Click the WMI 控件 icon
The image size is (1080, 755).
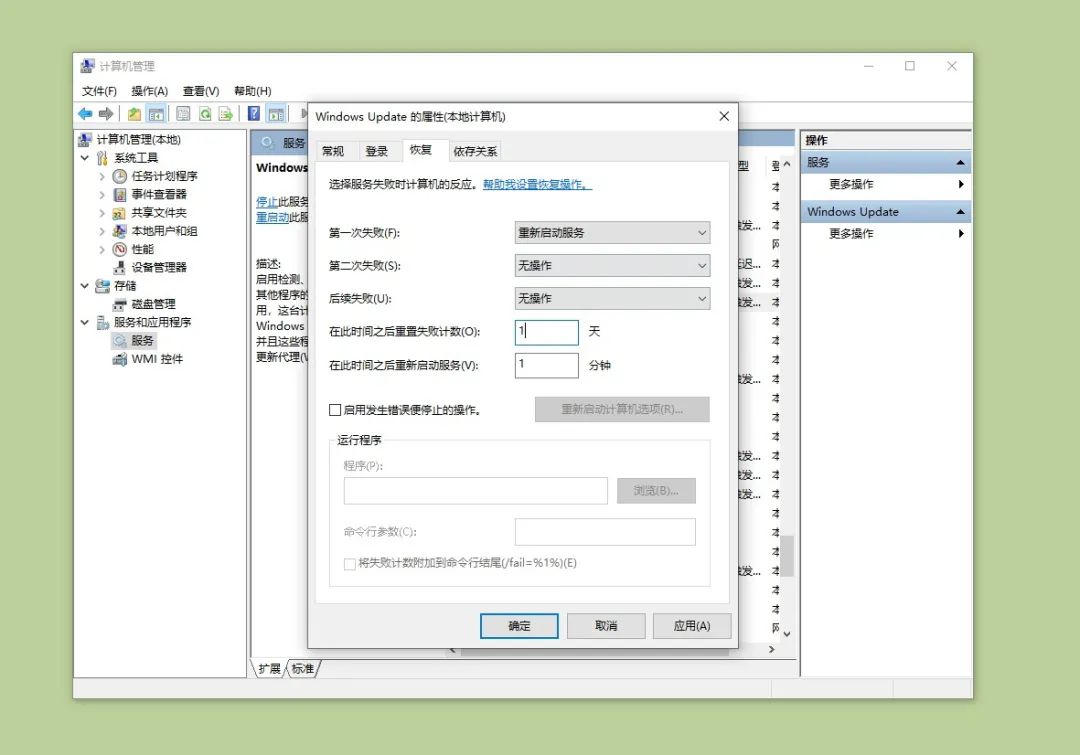[120, 359]
